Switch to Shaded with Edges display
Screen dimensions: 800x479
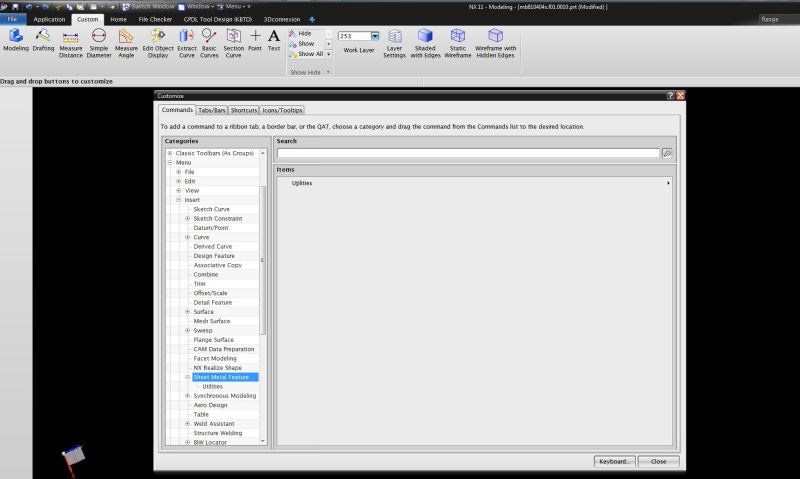point(425,43)
